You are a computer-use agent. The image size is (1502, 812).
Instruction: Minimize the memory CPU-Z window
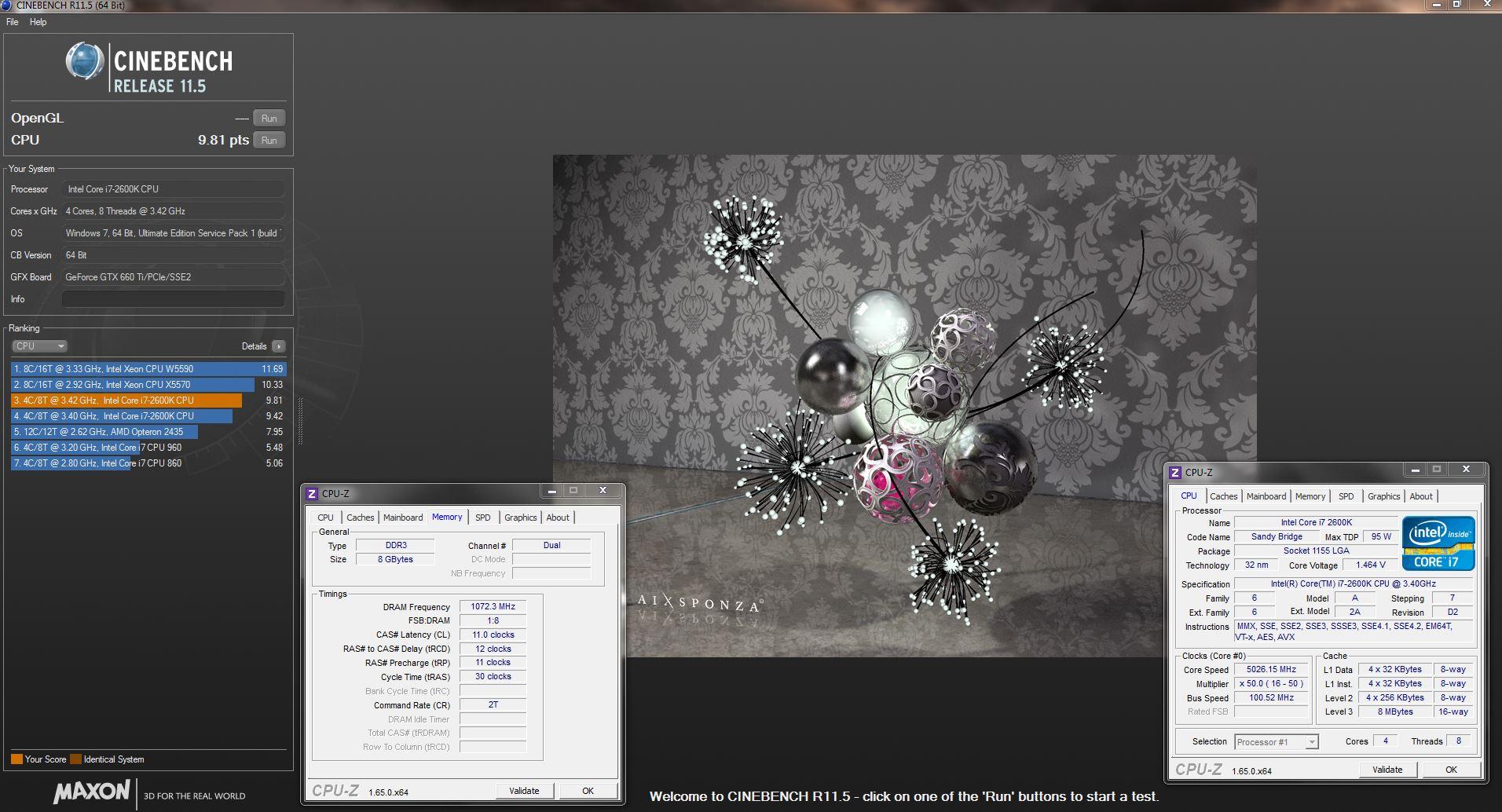pos(552,491)
